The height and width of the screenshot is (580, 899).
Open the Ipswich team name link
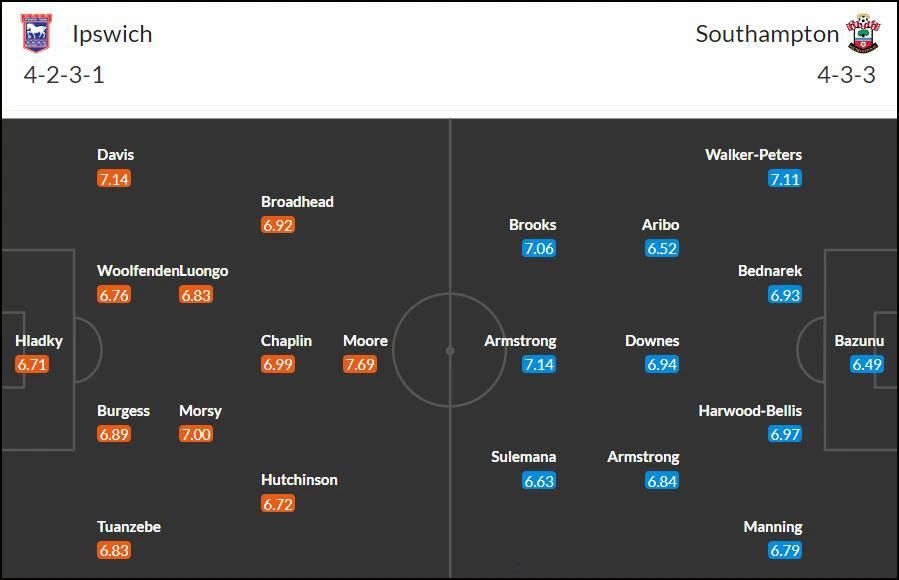112,34
